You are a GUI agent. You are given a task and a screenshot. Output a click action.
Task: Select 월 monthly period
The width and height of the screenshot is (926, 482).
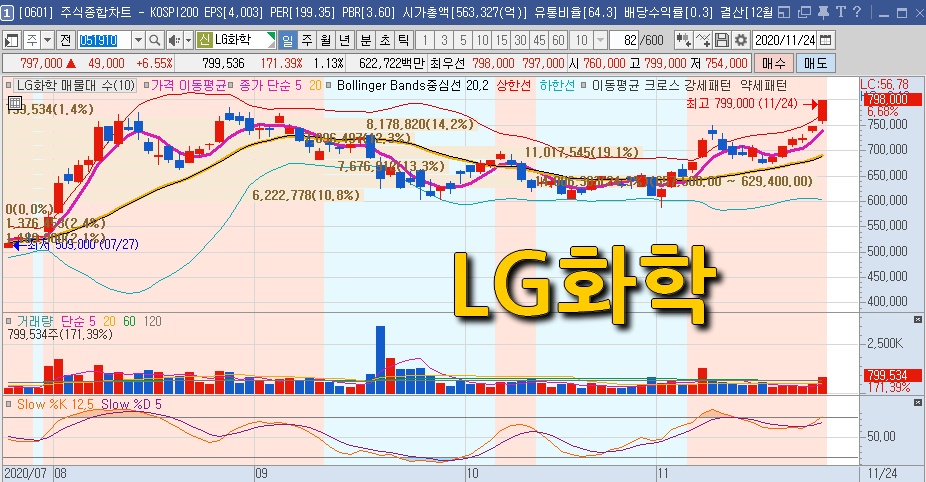click(x=325, y=40)
